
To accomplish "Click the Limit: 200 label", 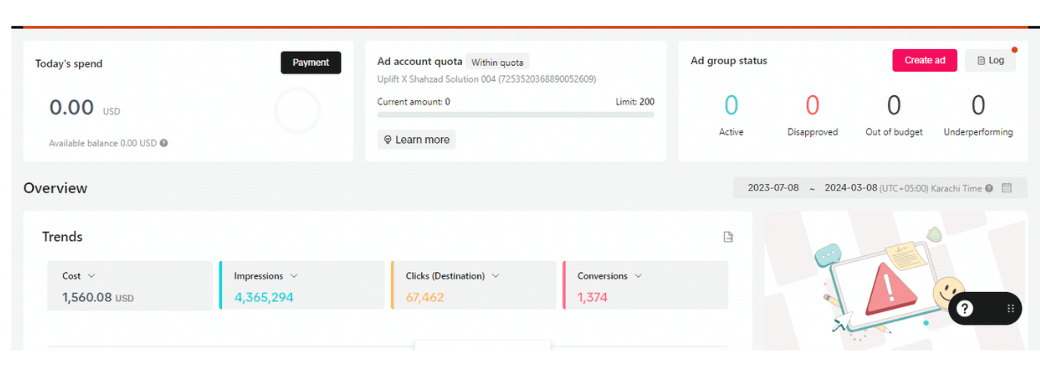I will click(635, 101).
